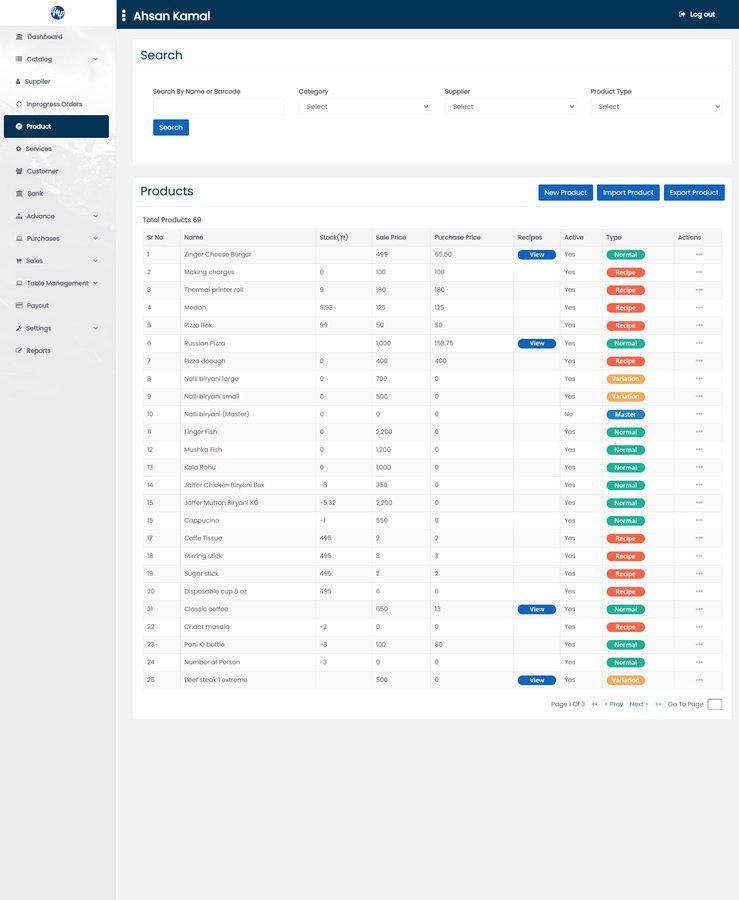
Task: Click the New Product button
Action: pos(565,193)
